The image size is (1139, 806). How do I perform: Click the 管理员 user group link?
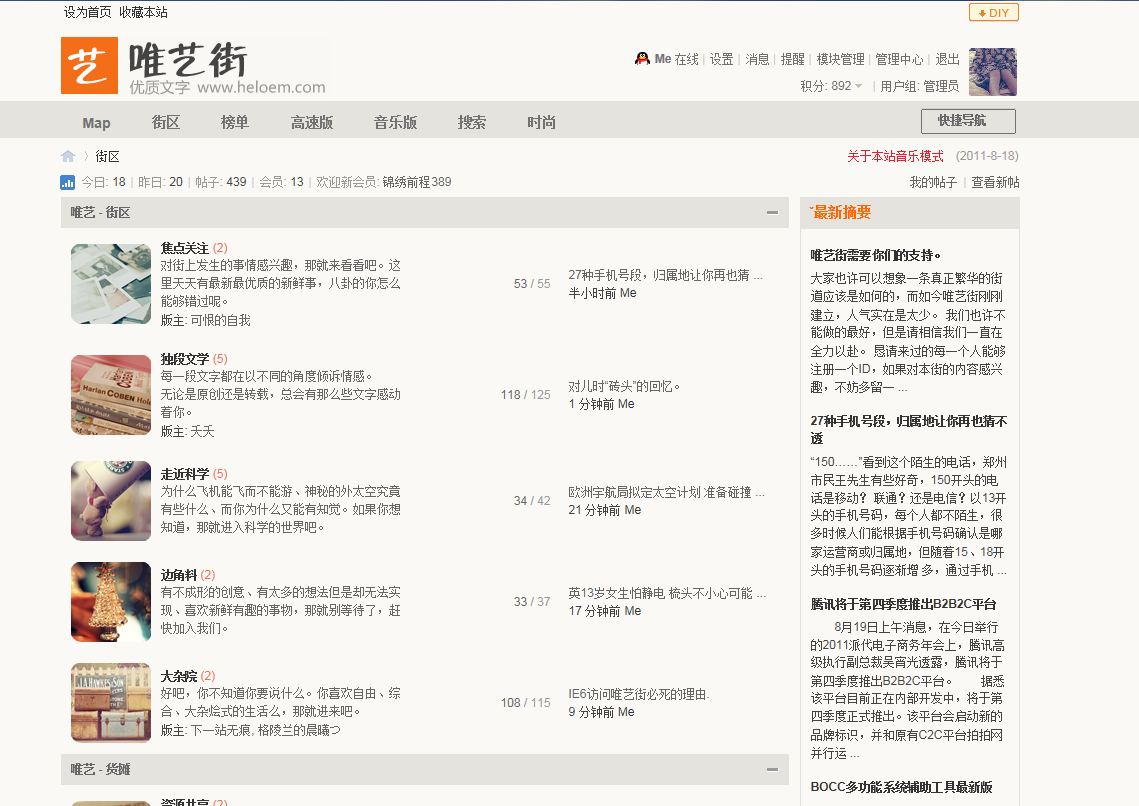pos(941,86)
